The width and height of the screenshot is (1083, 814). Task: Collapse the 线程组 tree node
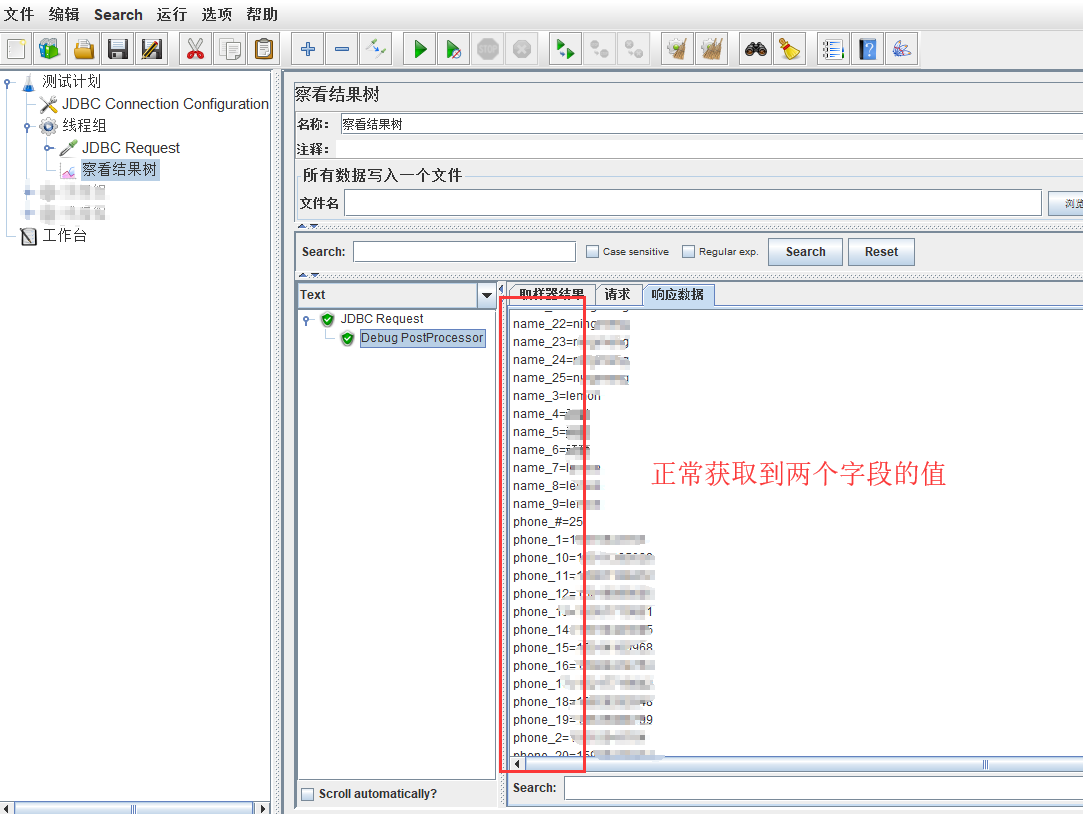click(28, 126)
